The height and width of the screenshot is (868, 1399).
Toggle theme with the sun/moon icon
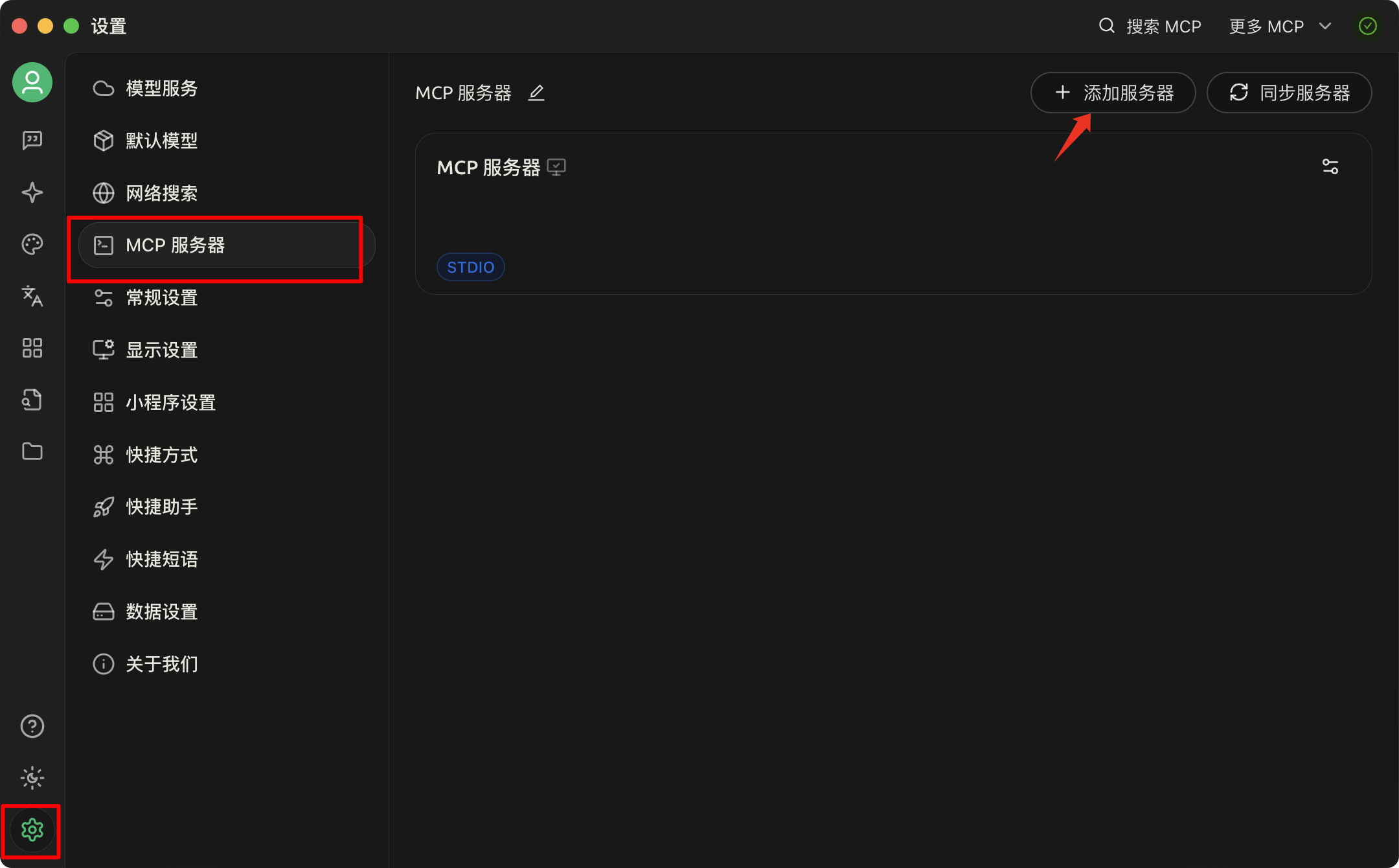click(32, 778)
